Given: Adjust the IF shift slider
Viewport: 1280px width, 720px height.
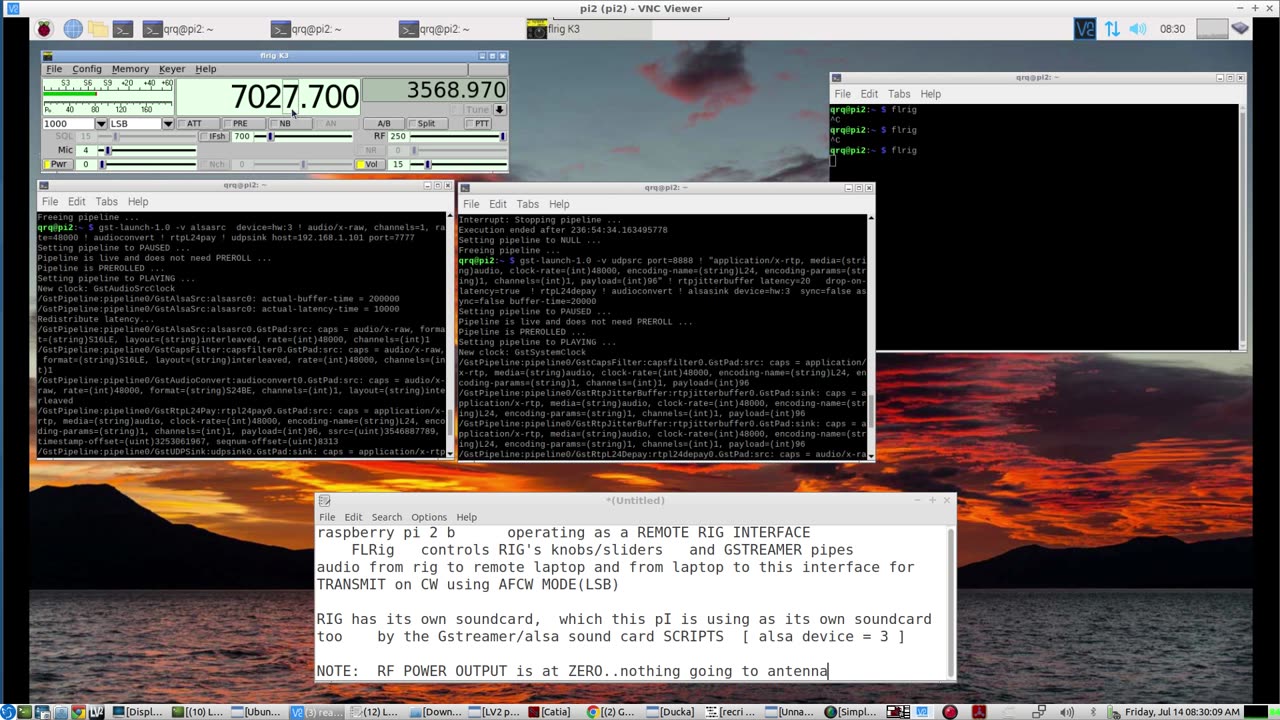Looking at the screenshot, I should [x=304, y=137].
